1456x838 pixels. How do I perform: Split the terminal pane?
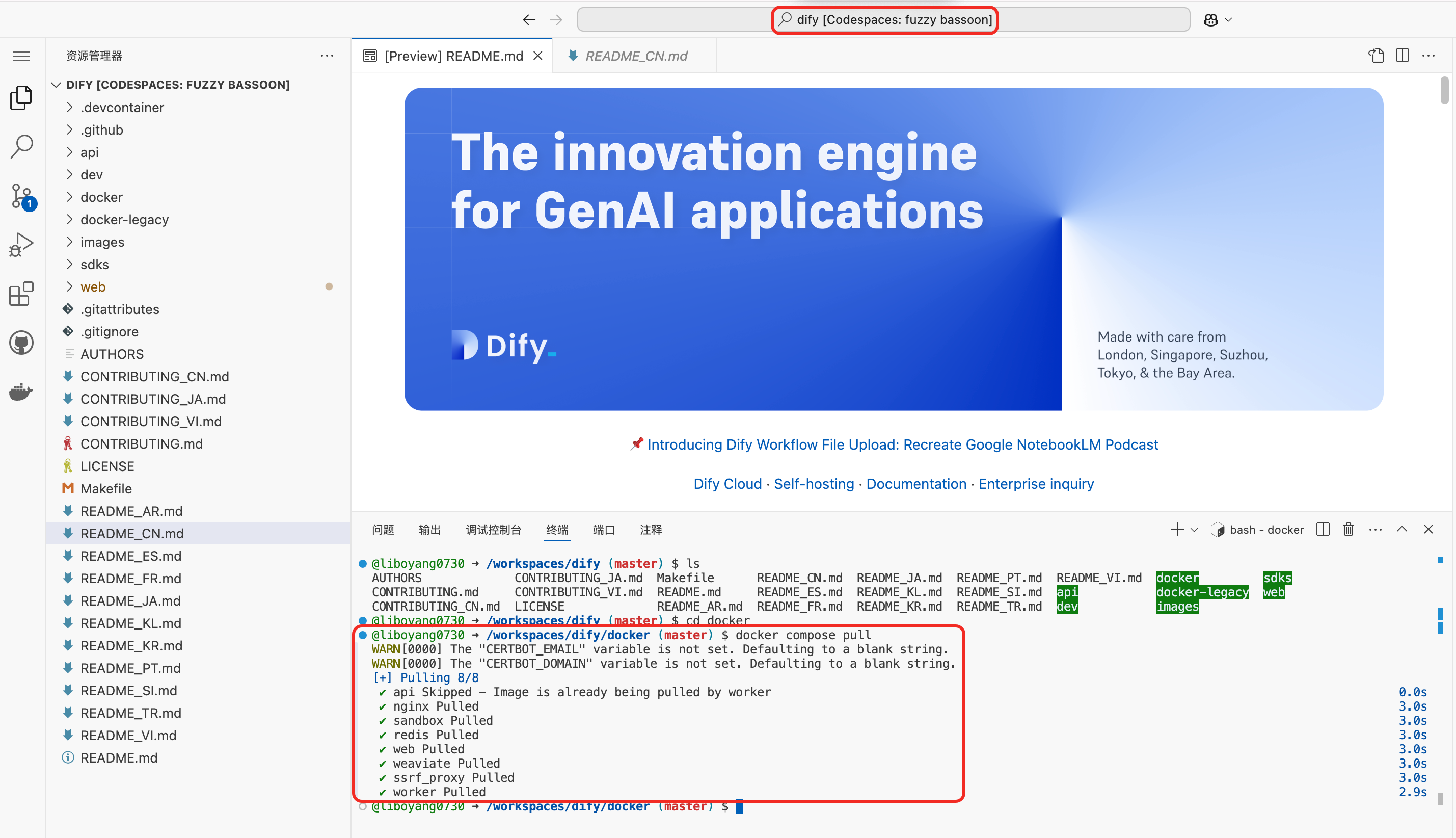point(1323,529)
